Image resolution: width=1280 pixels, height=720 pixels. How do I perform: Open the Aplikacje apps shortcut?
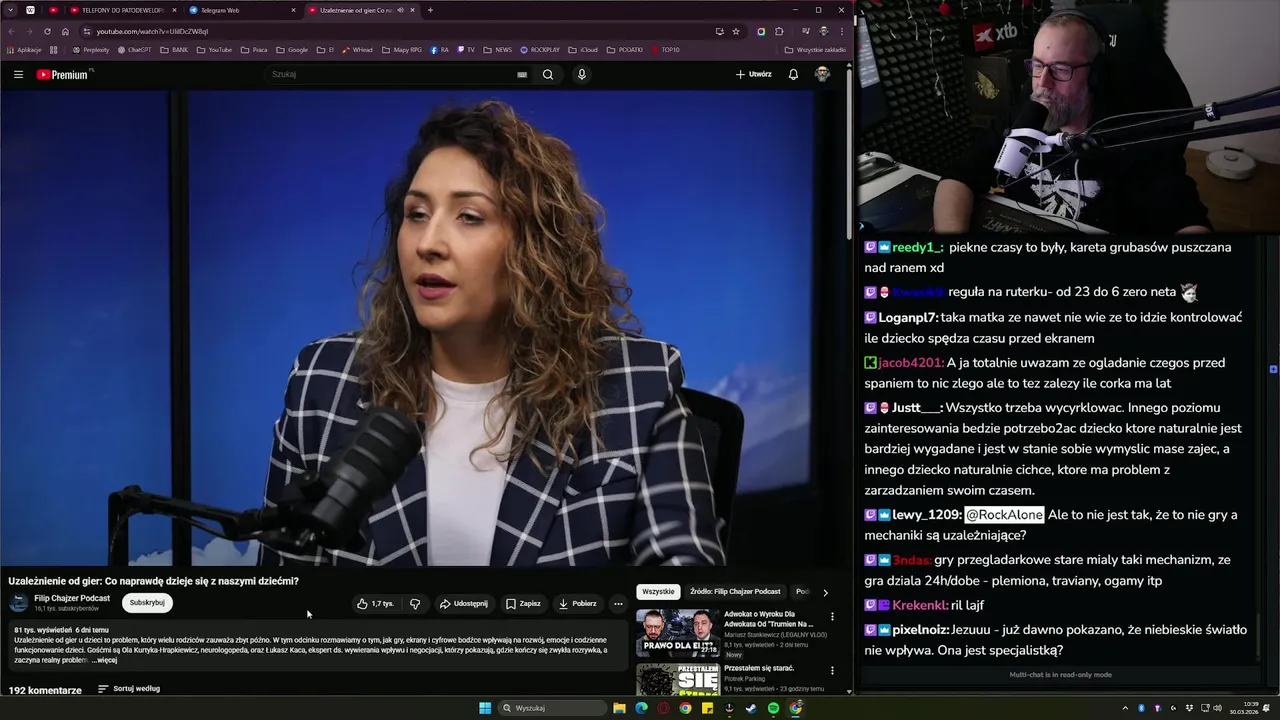click(24, 49)
